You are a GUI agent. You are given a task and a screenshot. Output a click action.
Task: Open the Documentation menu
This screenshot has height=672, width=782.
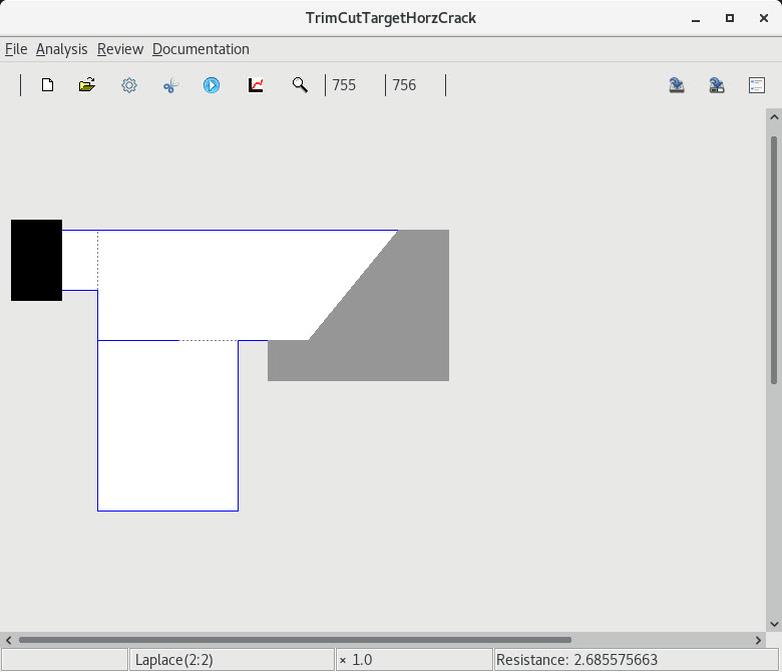point(200,49)
